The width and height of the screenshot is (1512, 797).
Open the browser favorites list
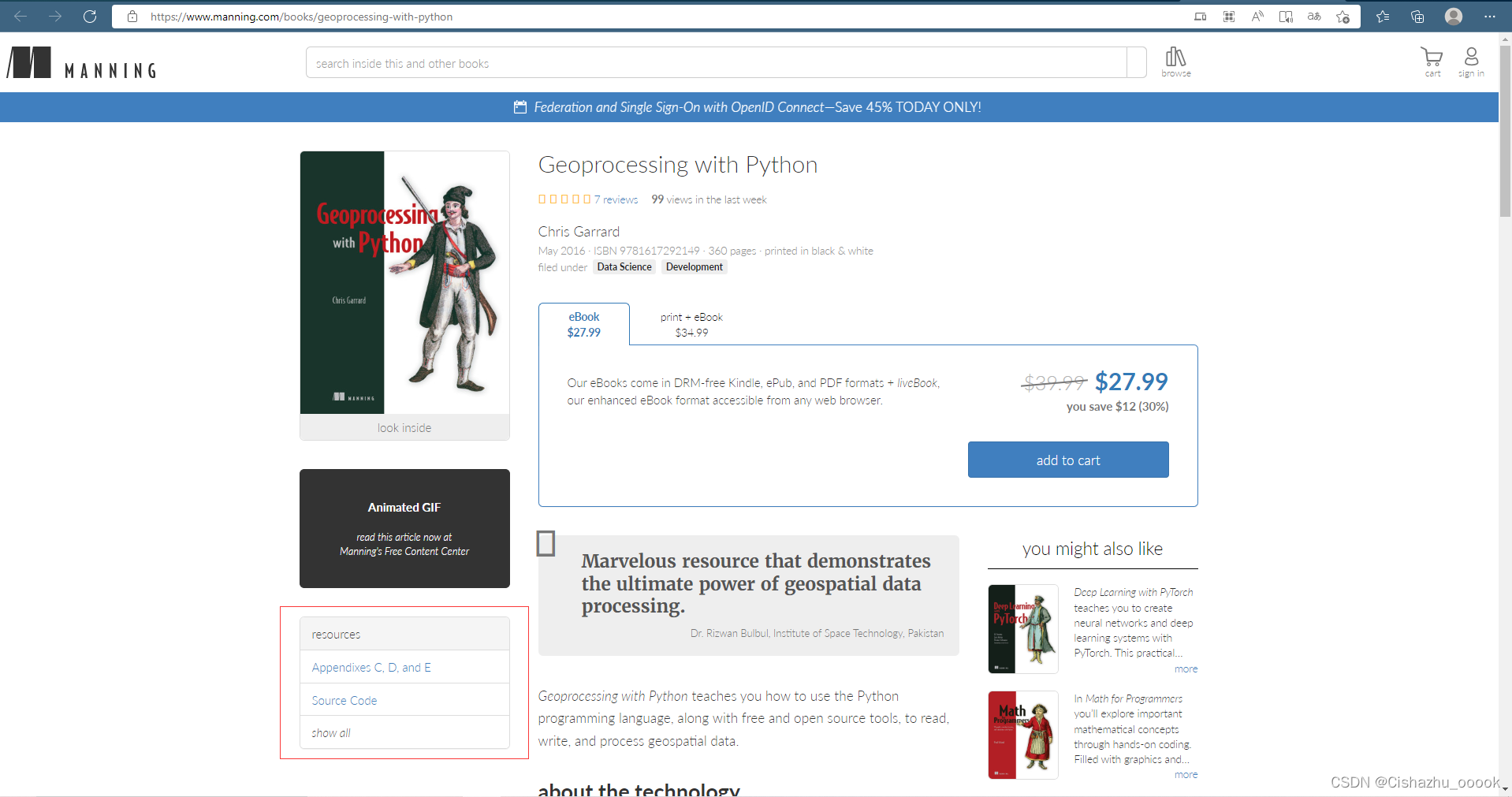pyautogui.click(x=1383, y=17)
